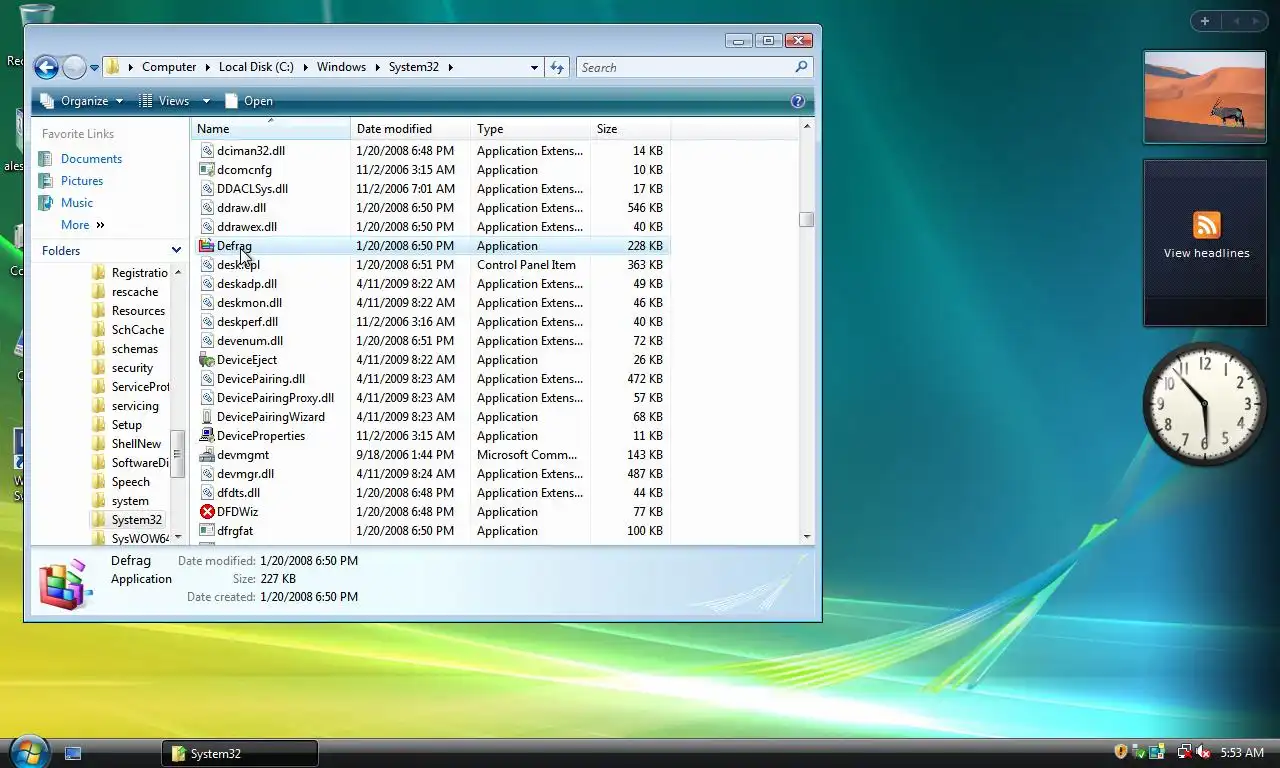Screen dimensions: 1280x768
Task: Sort files by the Type column
Action: click(530, 129)
